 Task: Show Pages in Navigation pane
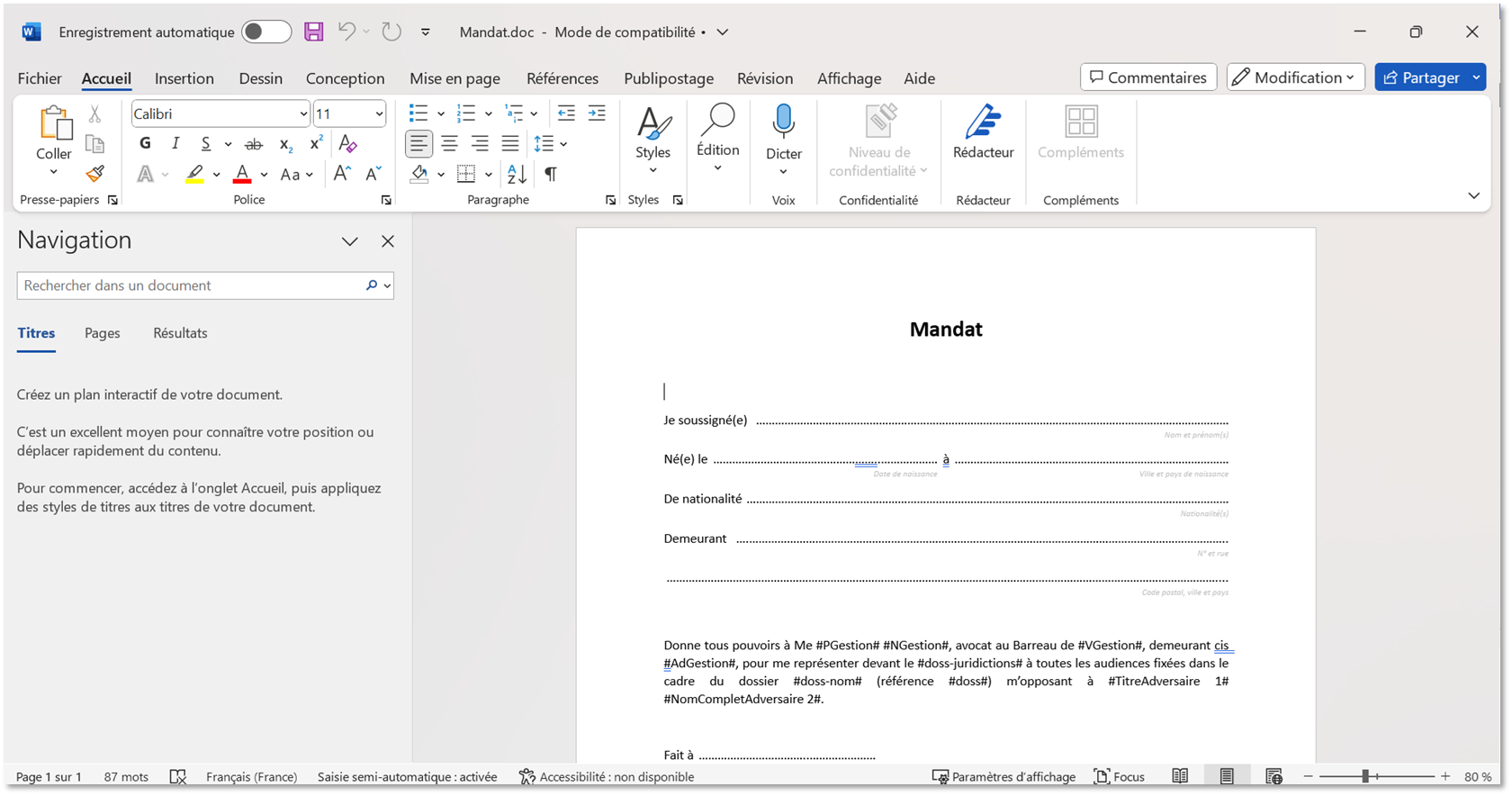coord(103,333)
